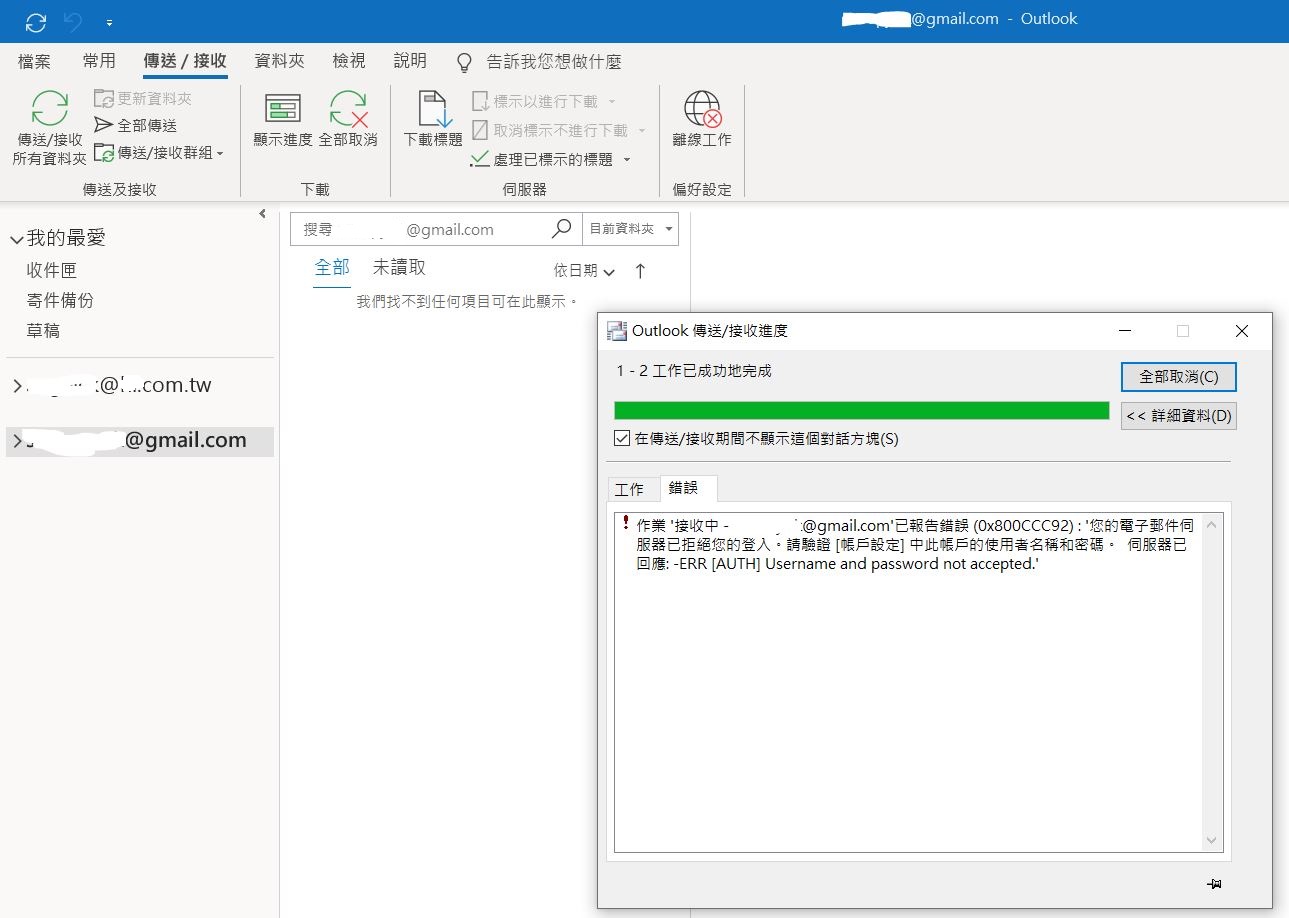Open the 傳送/接收群組 dropdown
Viewport: 1289px width, 918px height.
(x=159, y=153)
